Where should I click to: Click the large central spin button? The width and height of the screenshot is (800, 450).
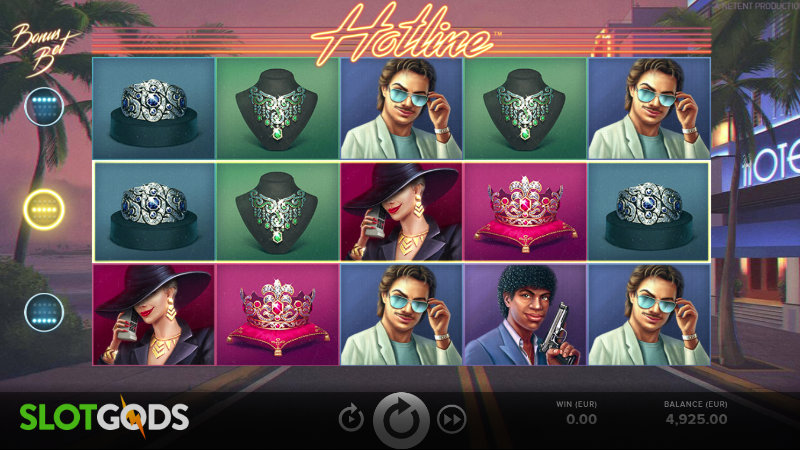[401, 420]
